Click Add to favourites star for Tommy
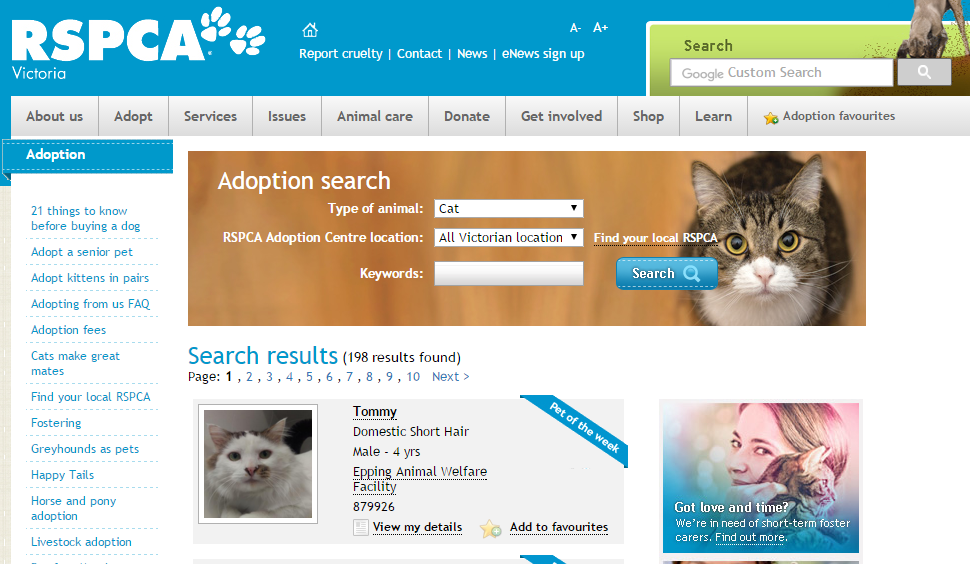Screen dimensions: 970x564 point(491,528)
